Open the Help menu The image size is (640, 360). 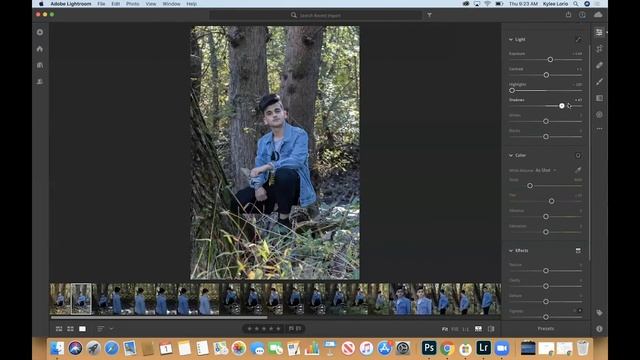coord(191,4)
